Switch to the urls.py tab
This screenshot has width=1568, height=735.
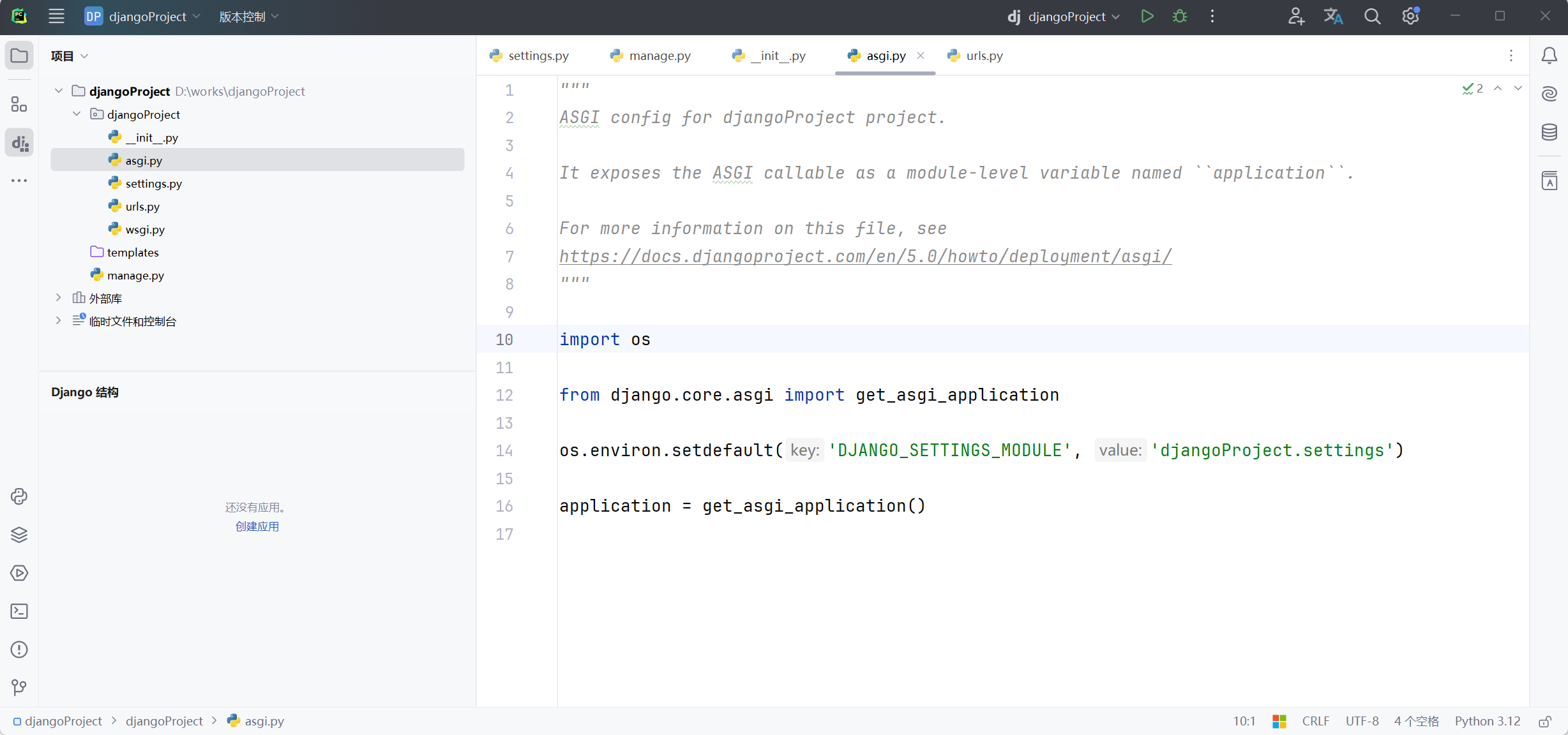[x=976, y=56]
